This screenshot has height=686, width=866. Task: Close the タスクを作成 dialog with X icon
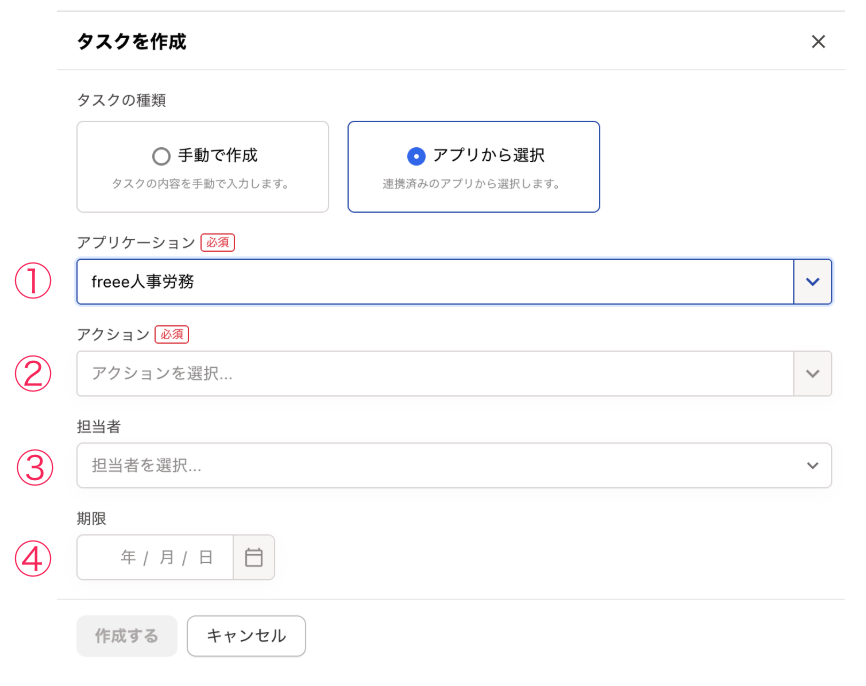(818, 41)
